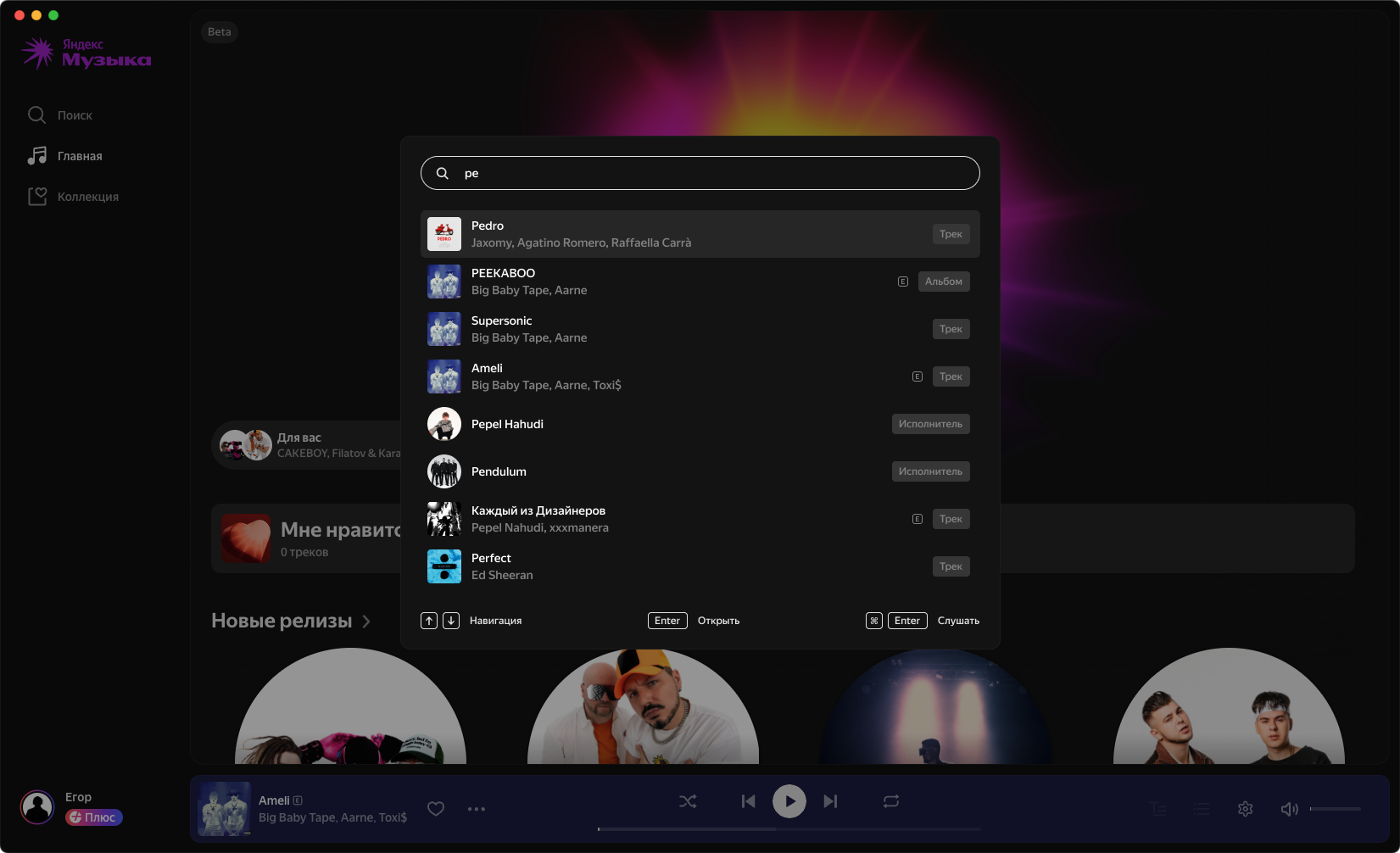Show lyrics with the text icon
The image size is (1400, 853).
1158,809
